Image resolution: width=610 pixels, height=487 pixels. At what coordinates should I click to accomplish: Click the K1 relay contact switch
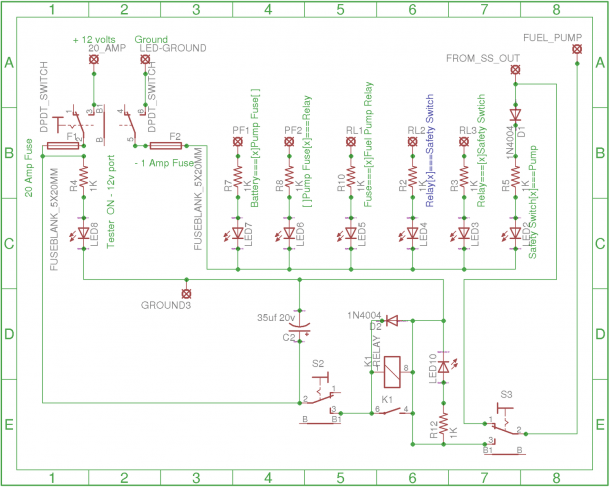[392, 411]
